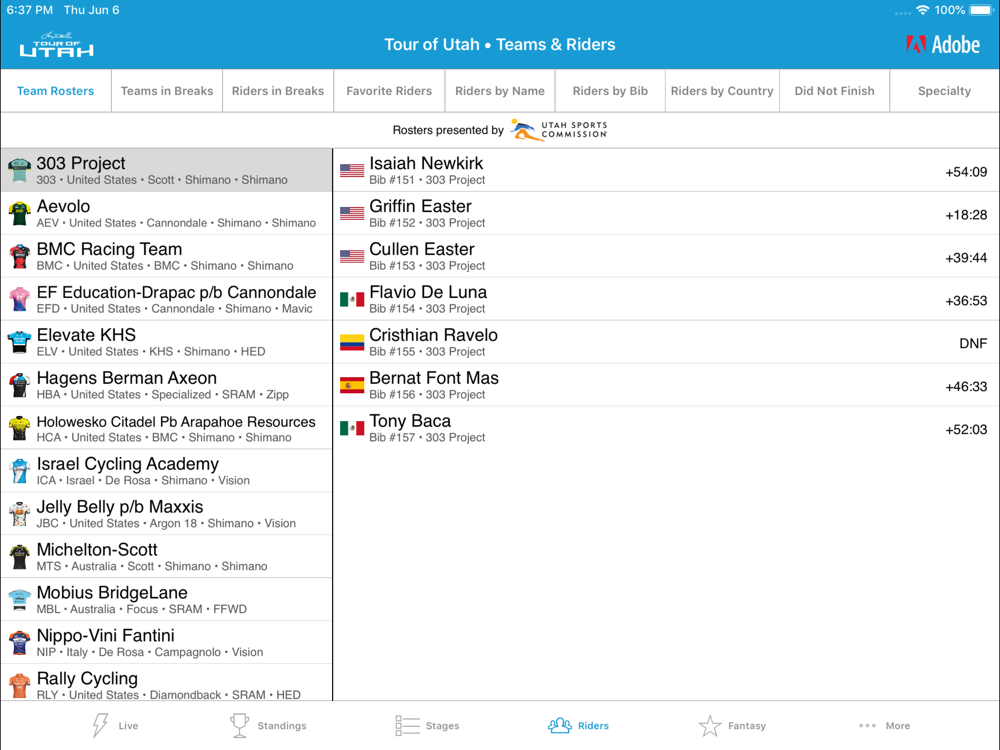Open the More bottom tab

pyautogui.click(x=885, y=725)
